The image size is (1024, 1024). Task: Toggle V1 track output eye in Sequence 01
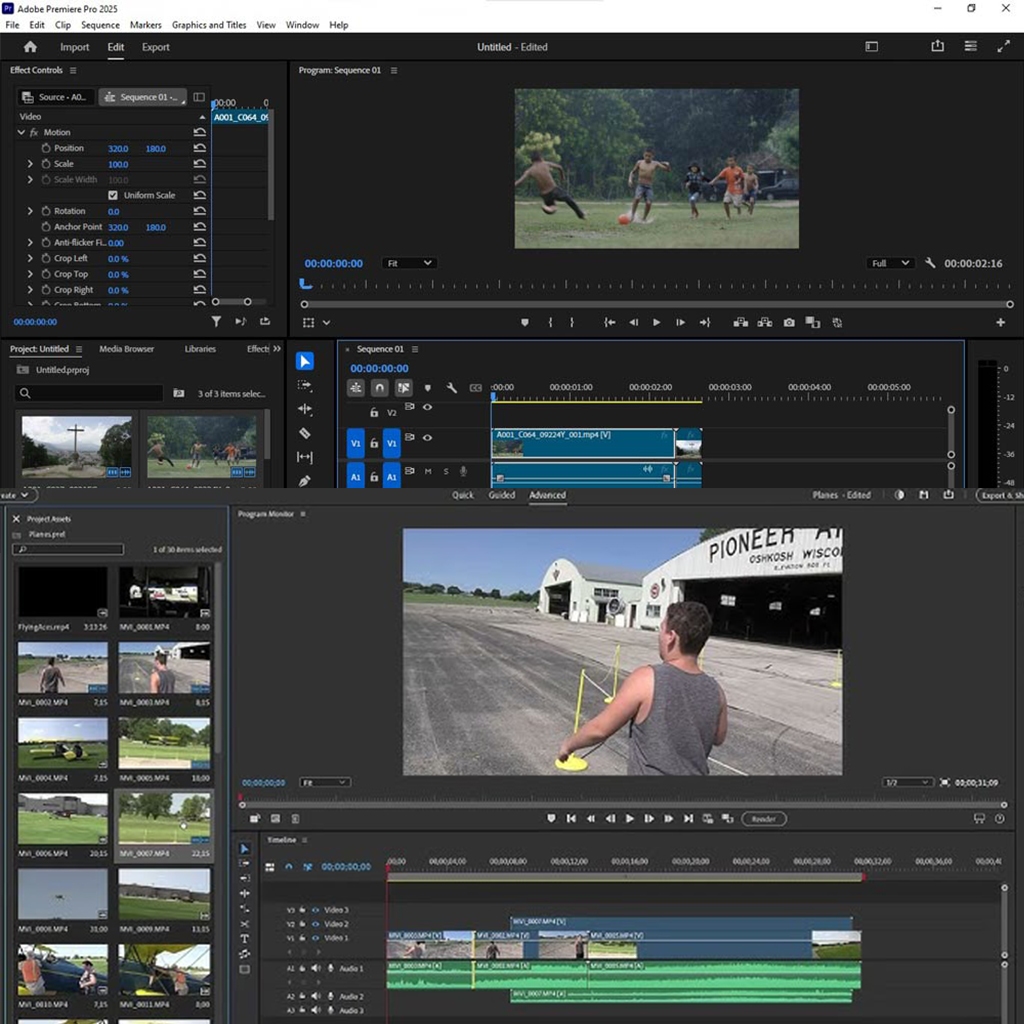point(427,438)
